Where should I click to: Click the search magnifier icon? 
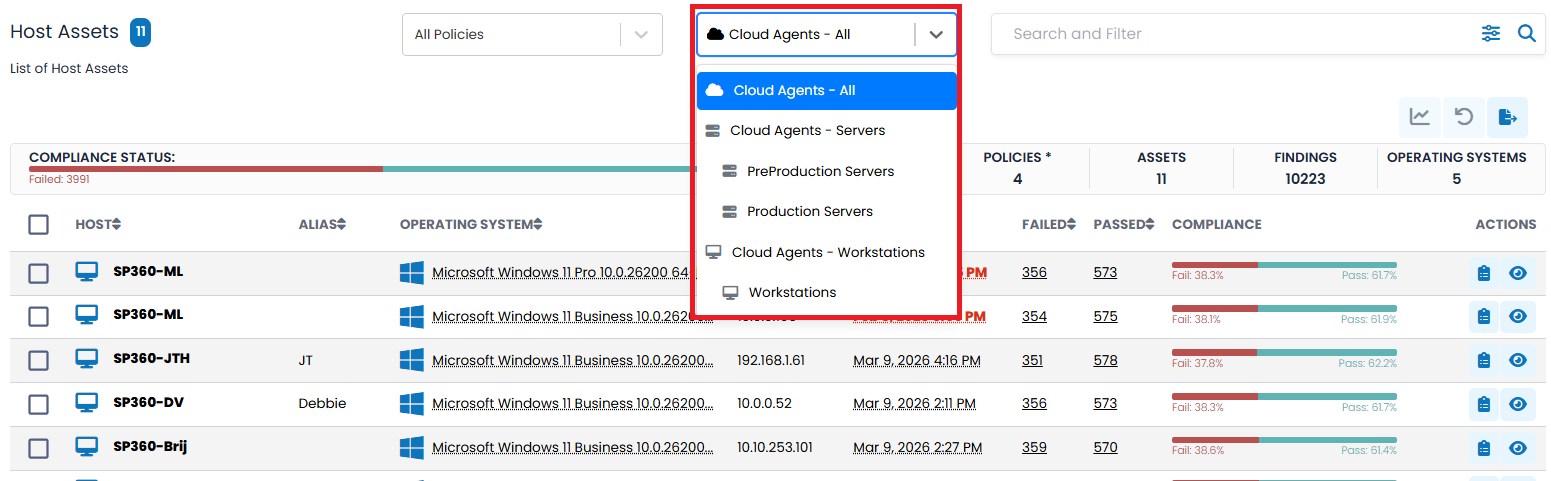point(1526,34)
